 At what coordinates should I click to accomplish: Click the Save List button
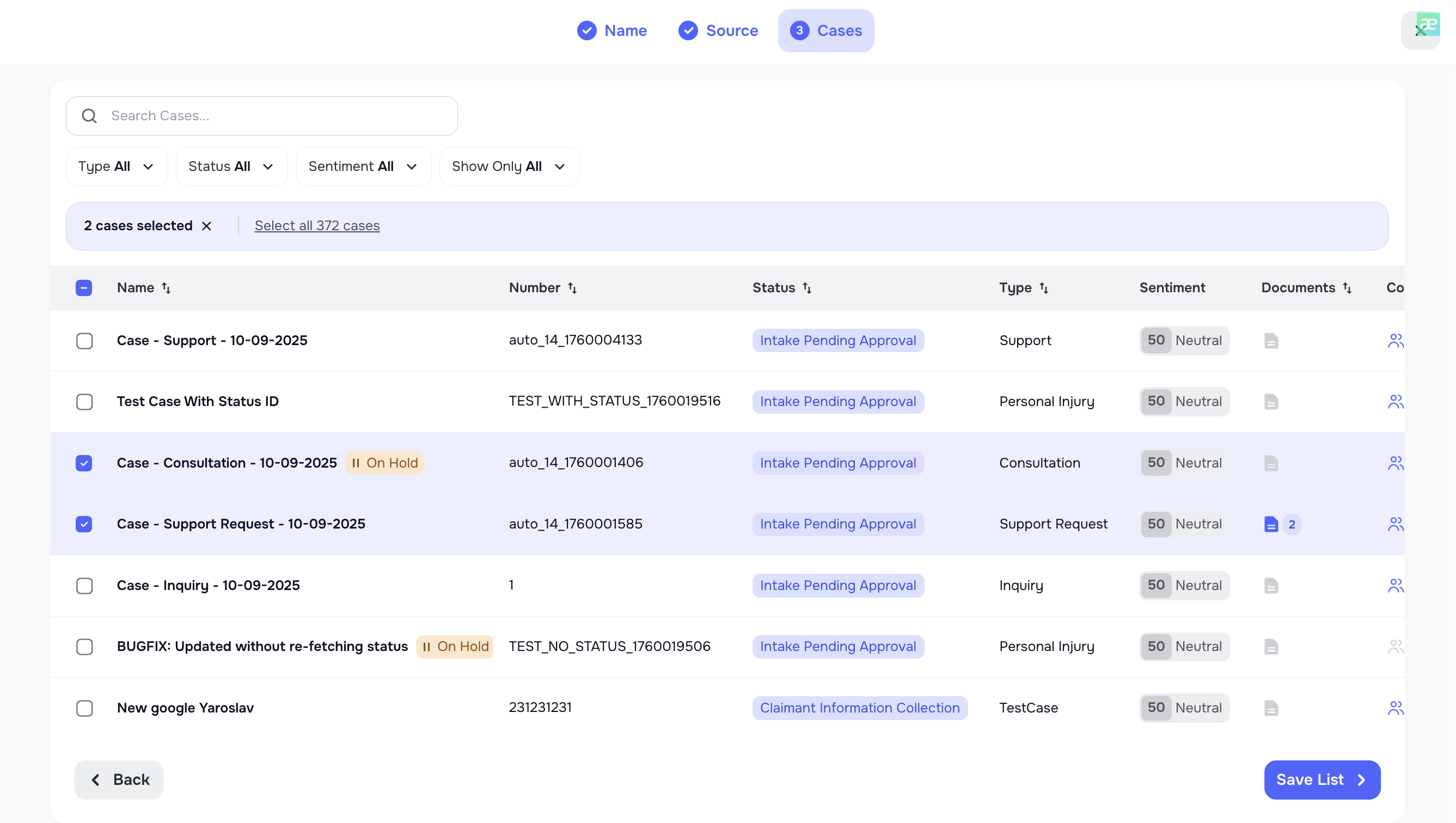point(1322,779)
